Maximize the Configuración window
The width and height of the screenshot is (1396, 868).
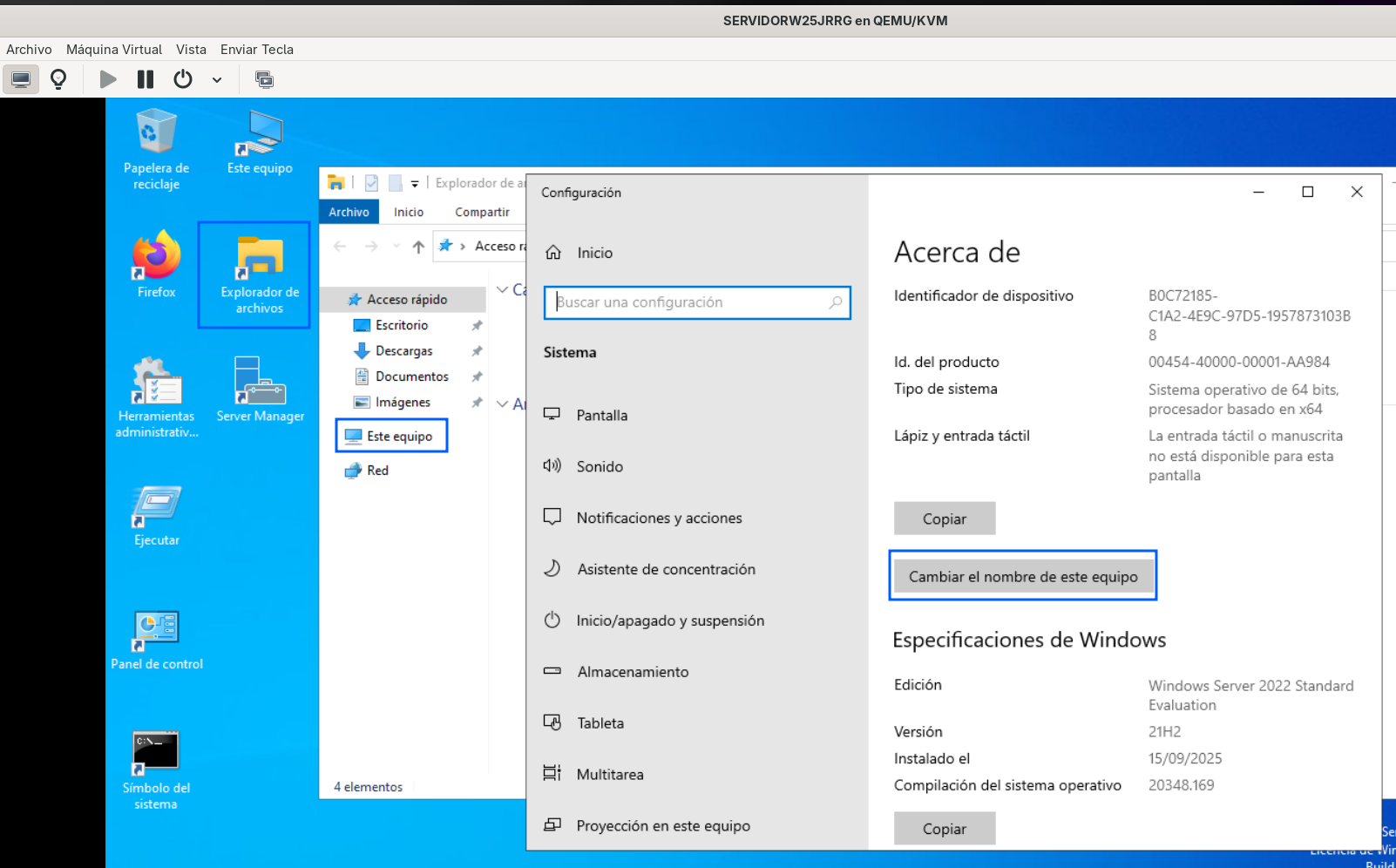point(1308,192)
